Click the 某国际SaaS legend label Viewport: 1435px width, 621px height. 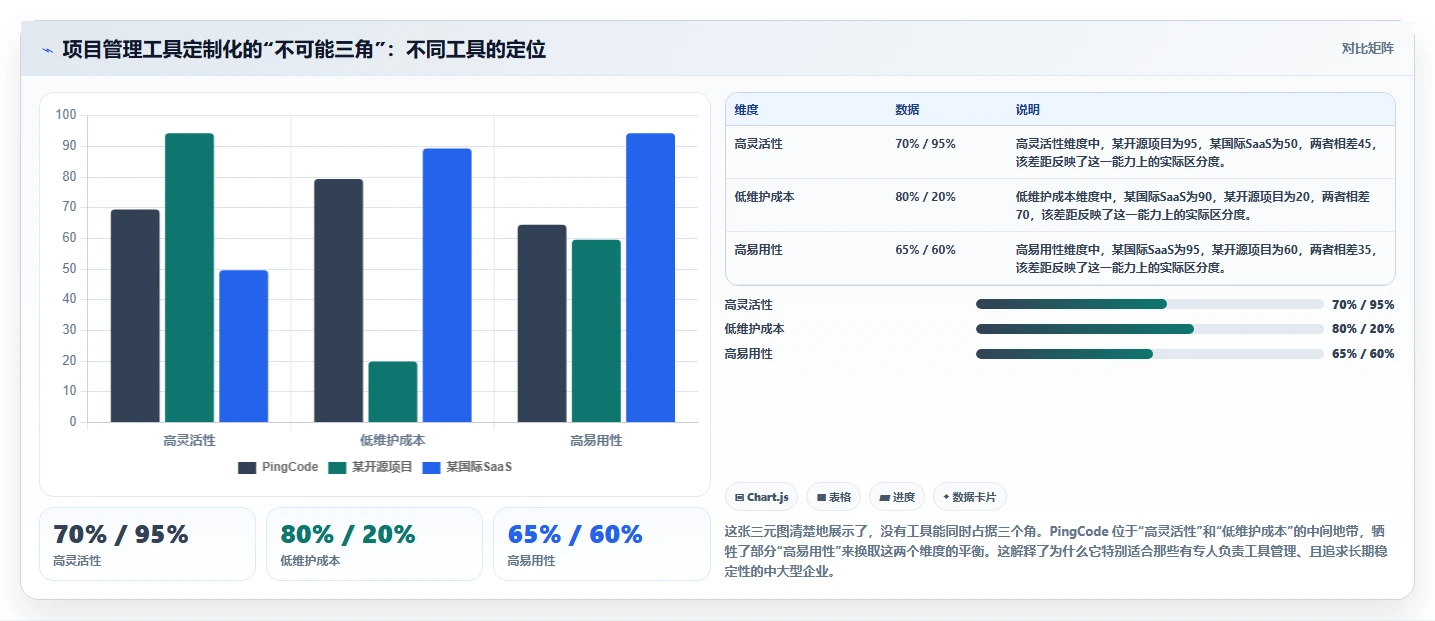tap(479, 467)
